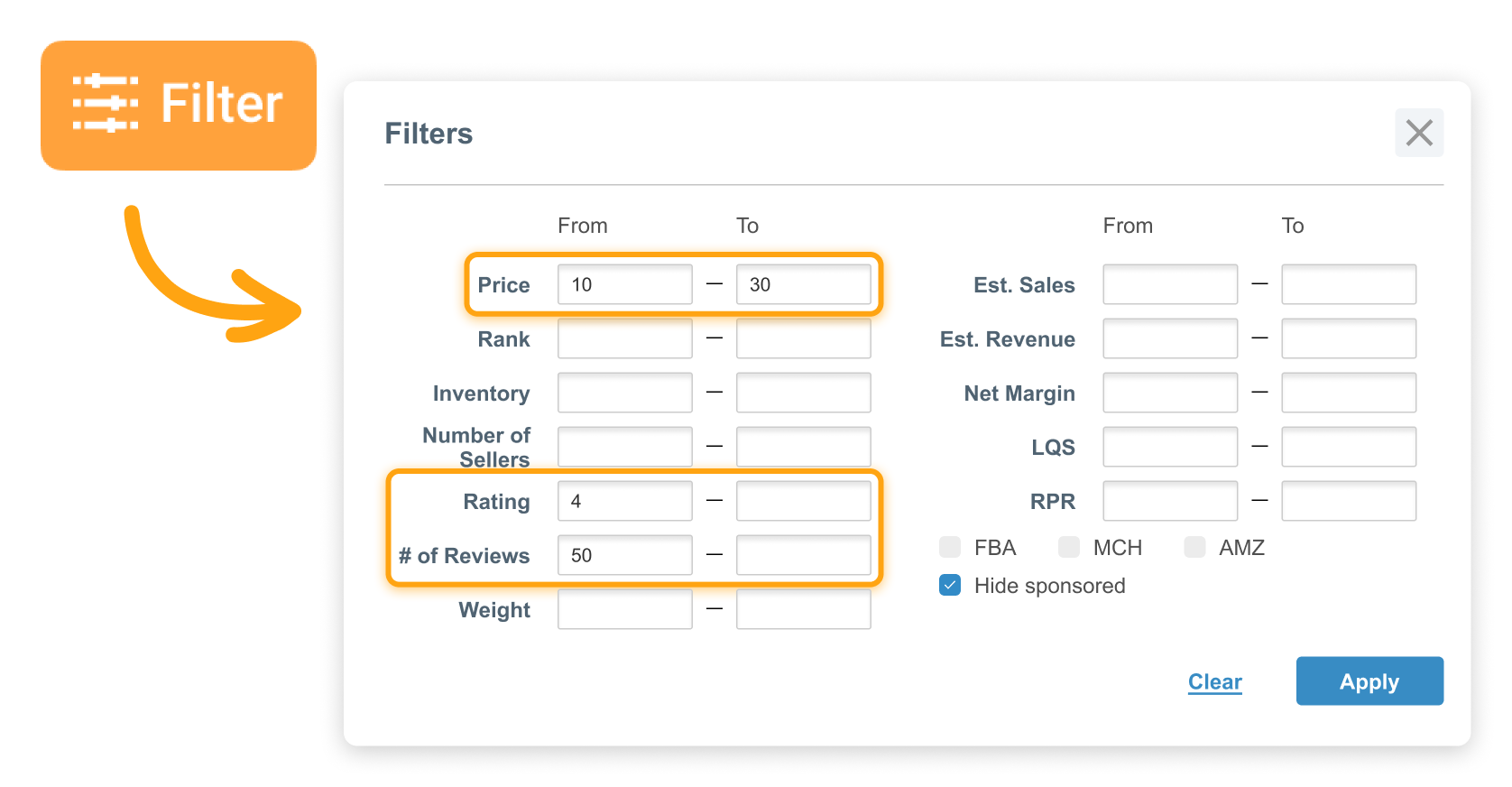Focus the Price To field

pyautogui.click(x=803, y=284)
